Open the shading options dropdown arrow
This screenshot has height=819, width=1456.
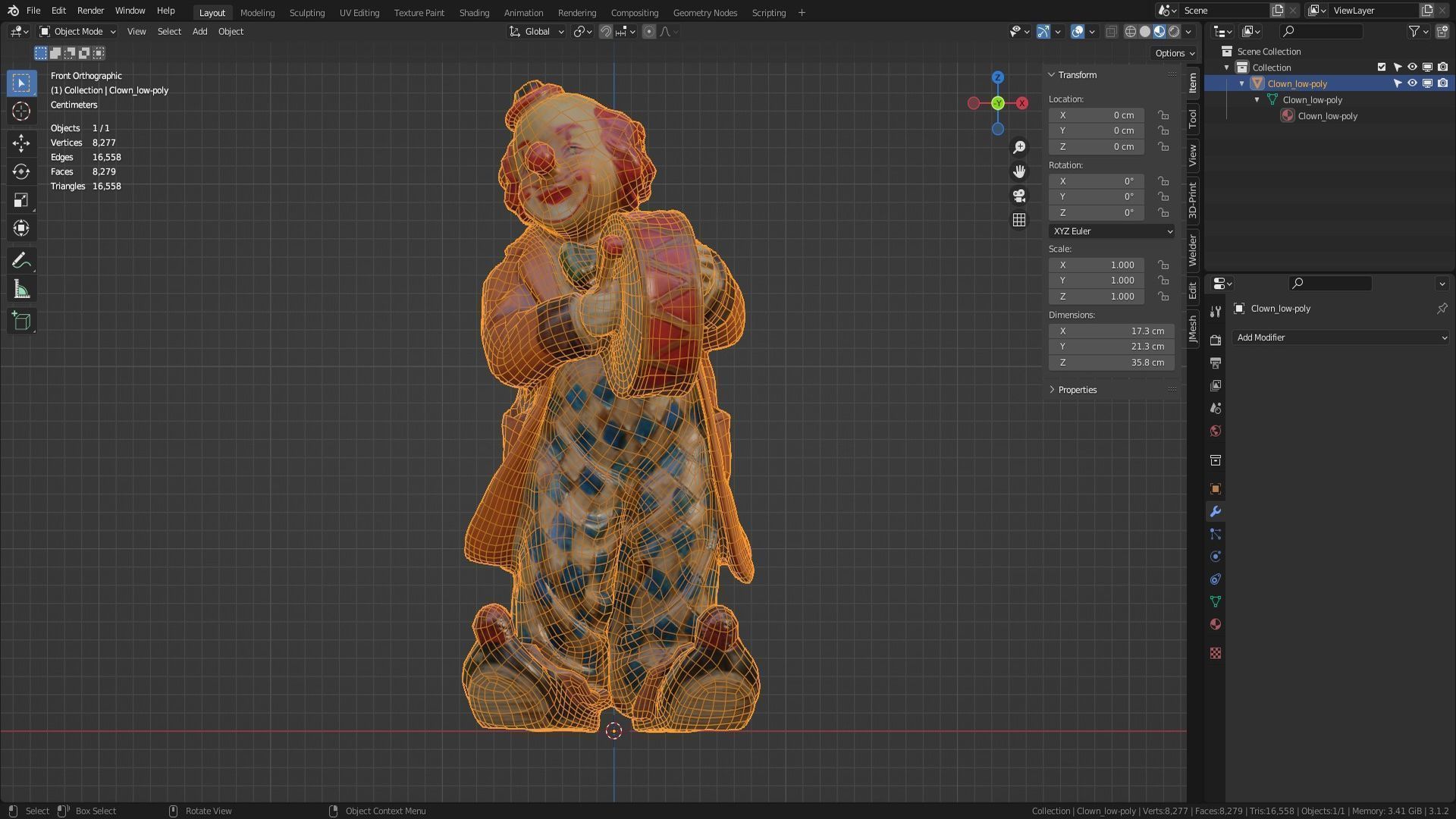coord(1189,32)
